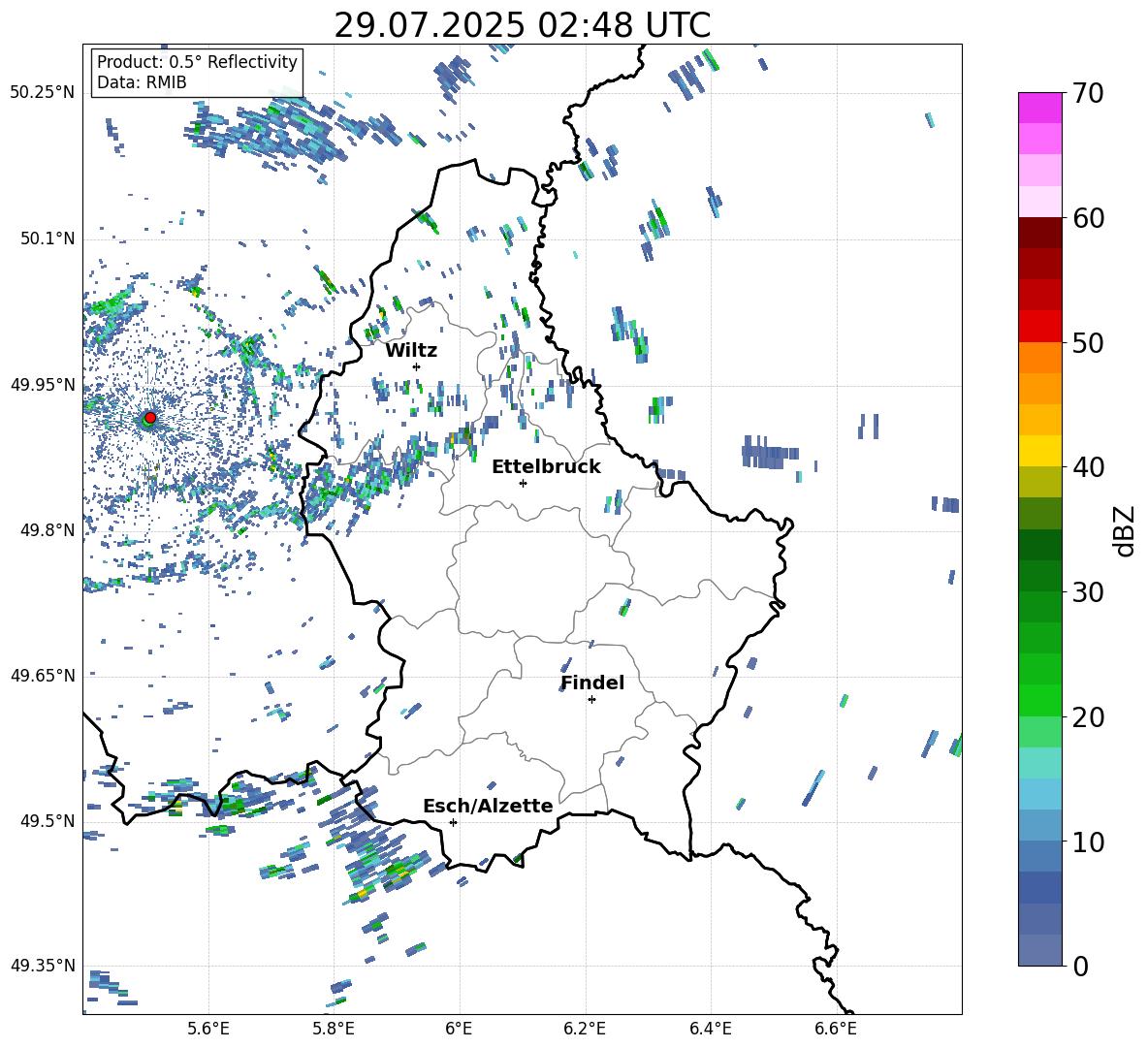
Task: Click the 49.65°N latitude label
Action: coord(43,676)
